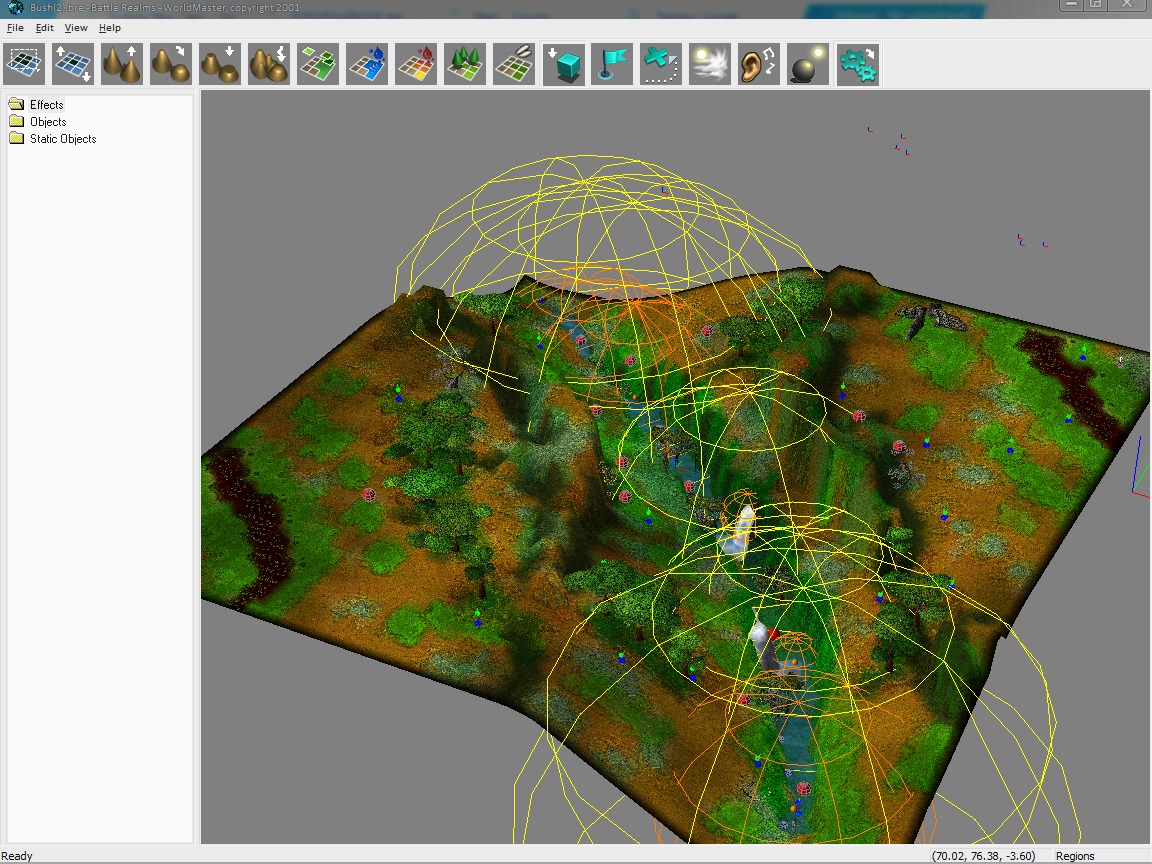Screen dimensions: 1152x864
Task: Select the terrain grid selection tool
Action: [x=24, y=64]
